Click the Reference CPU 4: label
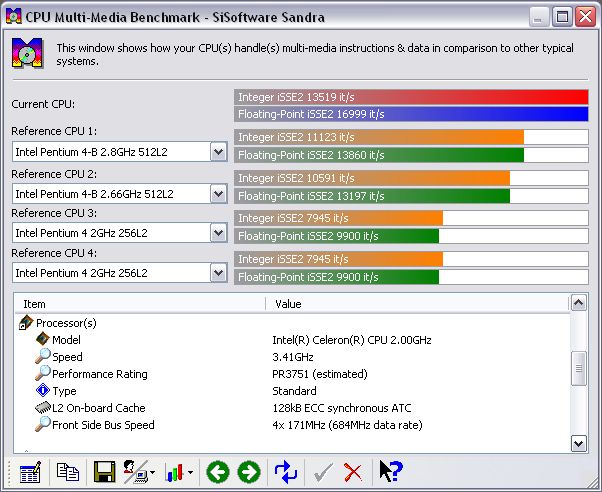Viewport: 602px width, 492px height. (54, 253)
